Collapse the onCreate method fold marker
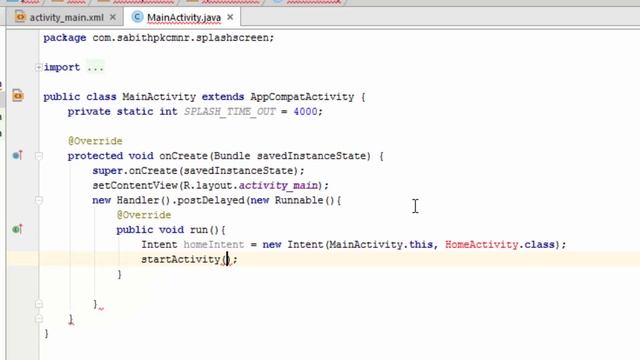The width and height of the screenshot is (640, 360). click(39, 156)
